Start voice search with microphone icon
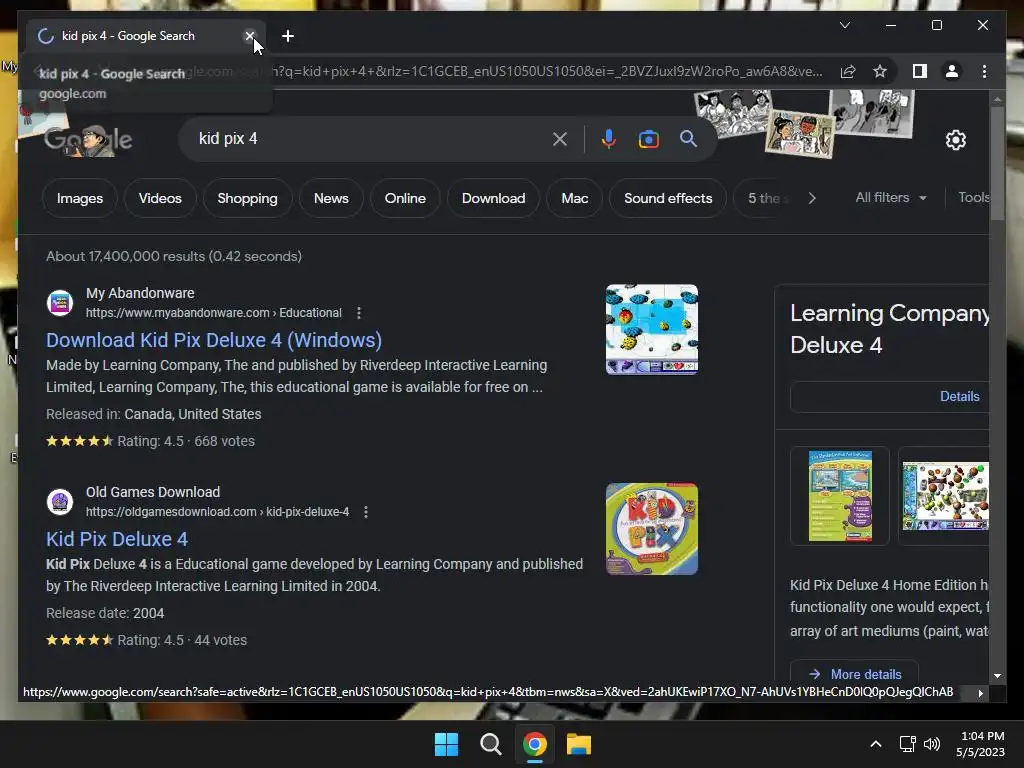Viewport: 1024px width, 768px height. coord(608,138)
